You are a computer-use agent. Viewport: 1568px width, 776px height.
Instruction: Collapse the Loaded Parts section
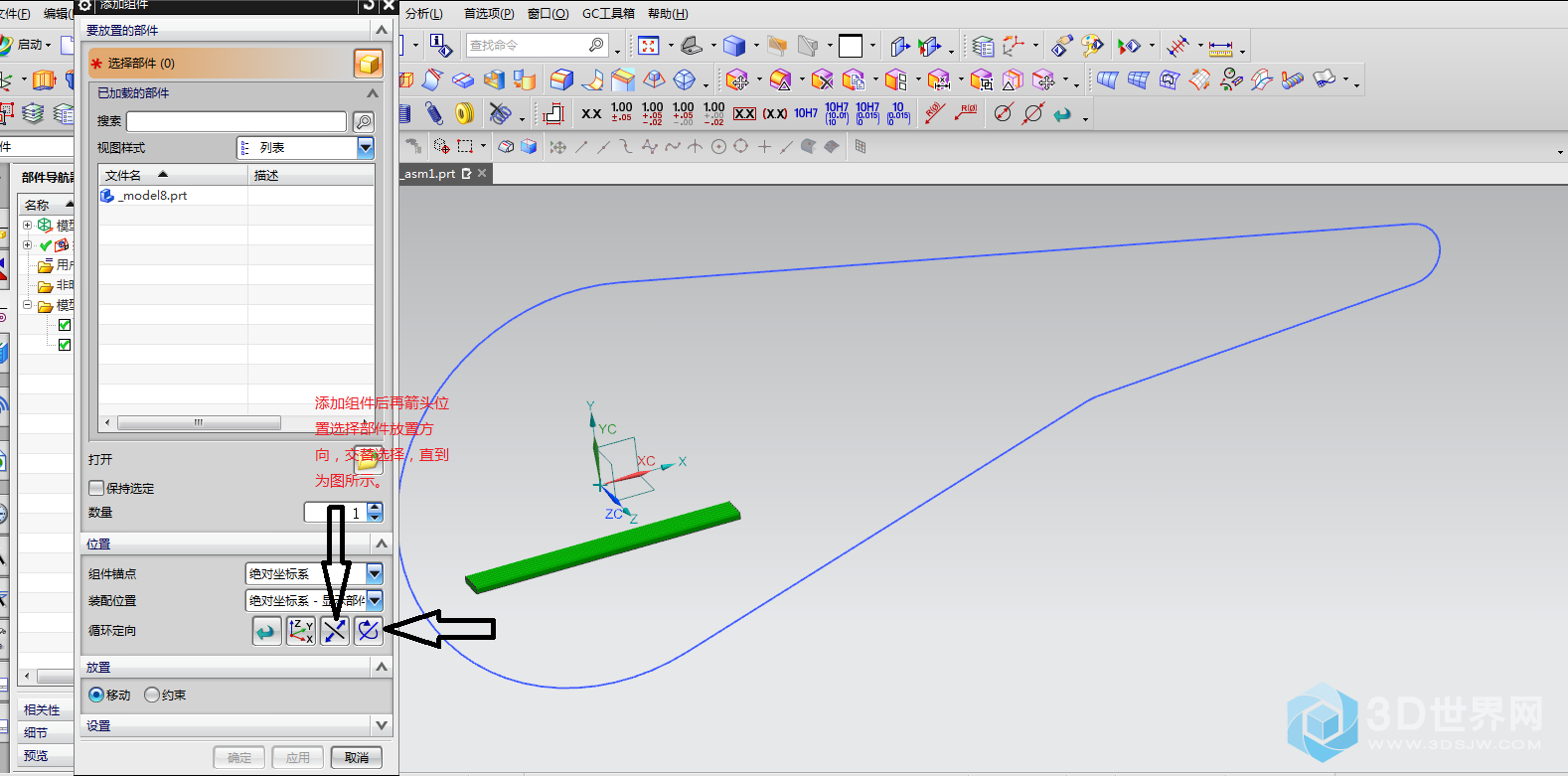click(373, 92)
